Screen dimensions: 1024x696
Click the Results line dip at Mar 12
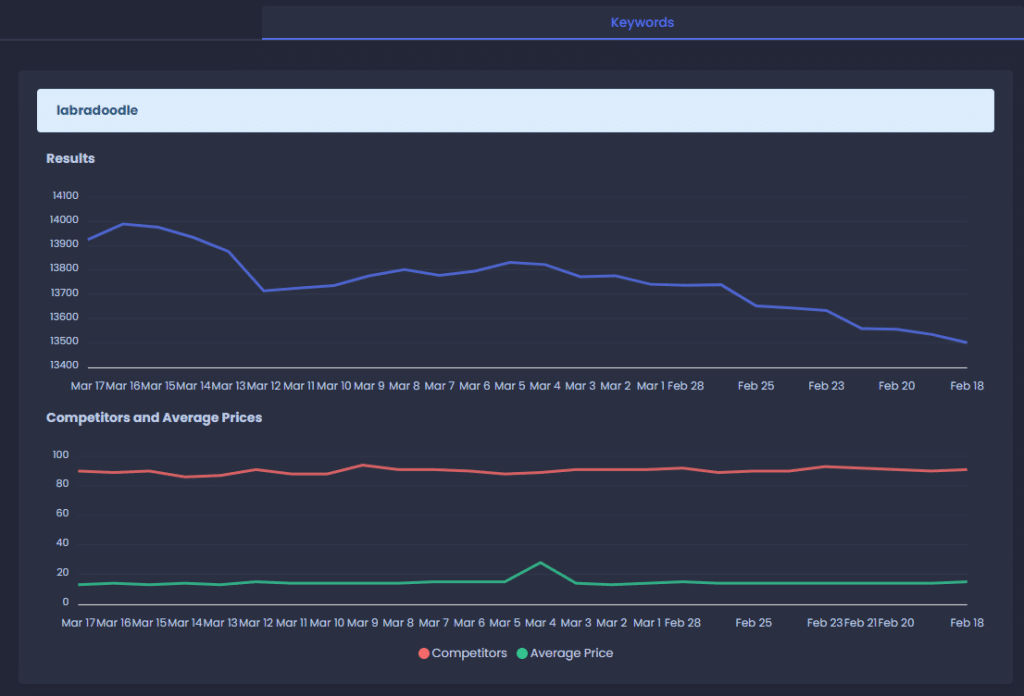(264, 291)
